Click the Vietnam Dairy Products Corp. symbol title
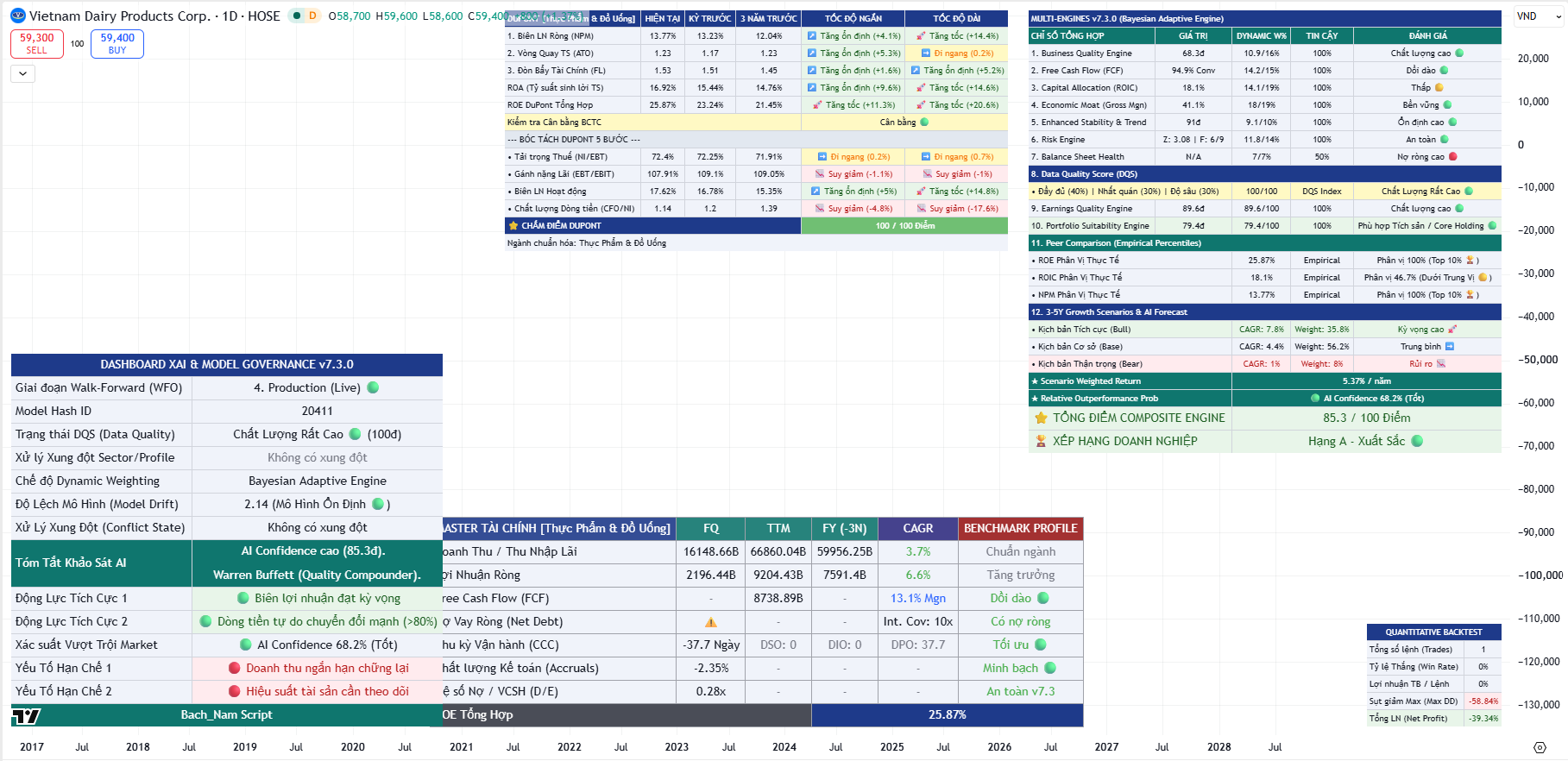This screenshot has width=1568, height=761. pos(120,16)
